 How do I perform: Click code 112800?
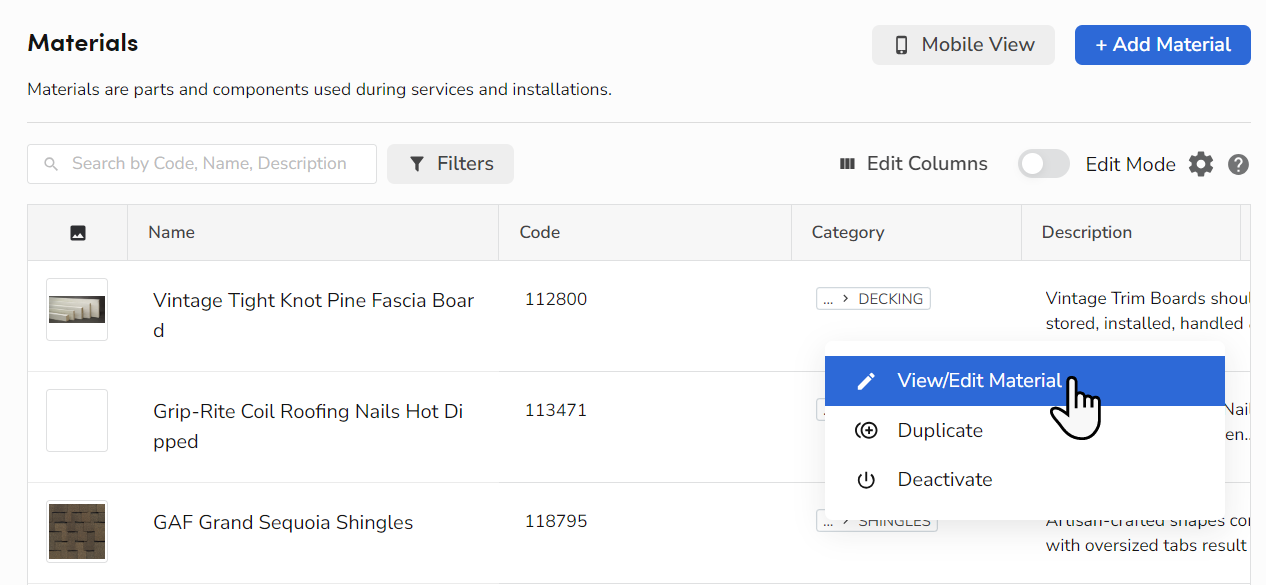click(556, 299)
